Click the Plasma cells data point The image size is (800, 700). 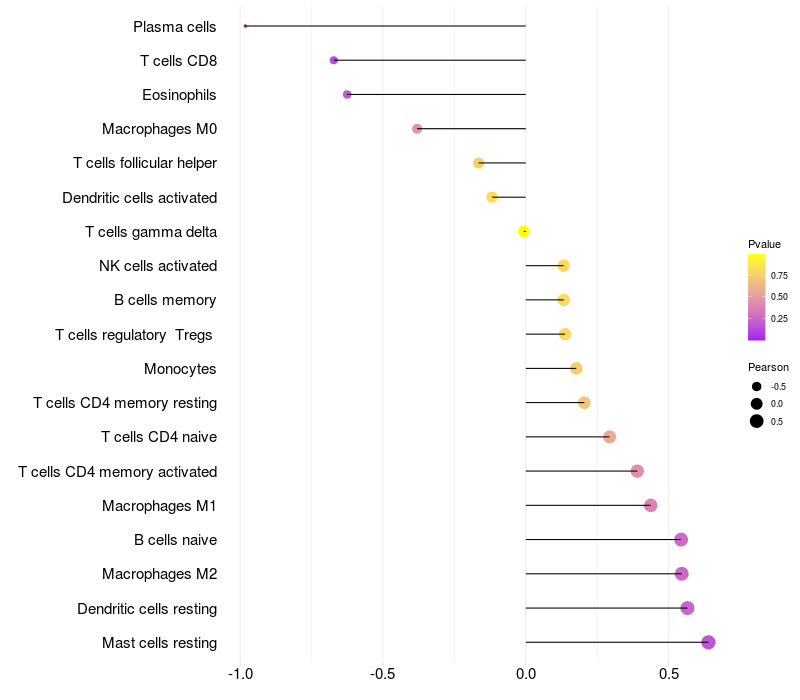coord(245,26)
